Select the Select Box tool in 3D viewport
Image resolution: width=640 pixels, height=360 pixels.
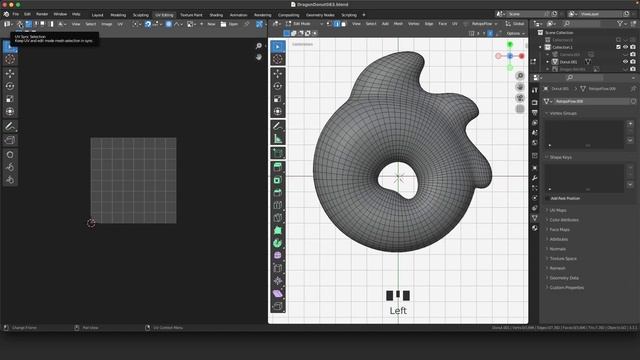(278, 47)
